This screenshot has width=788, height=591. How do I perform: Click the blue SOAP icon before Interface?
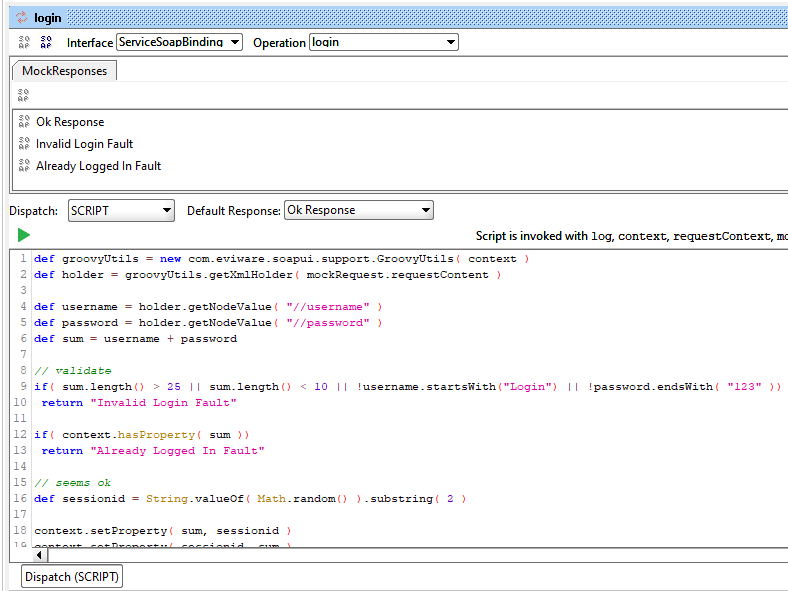[x=46, y=42]
